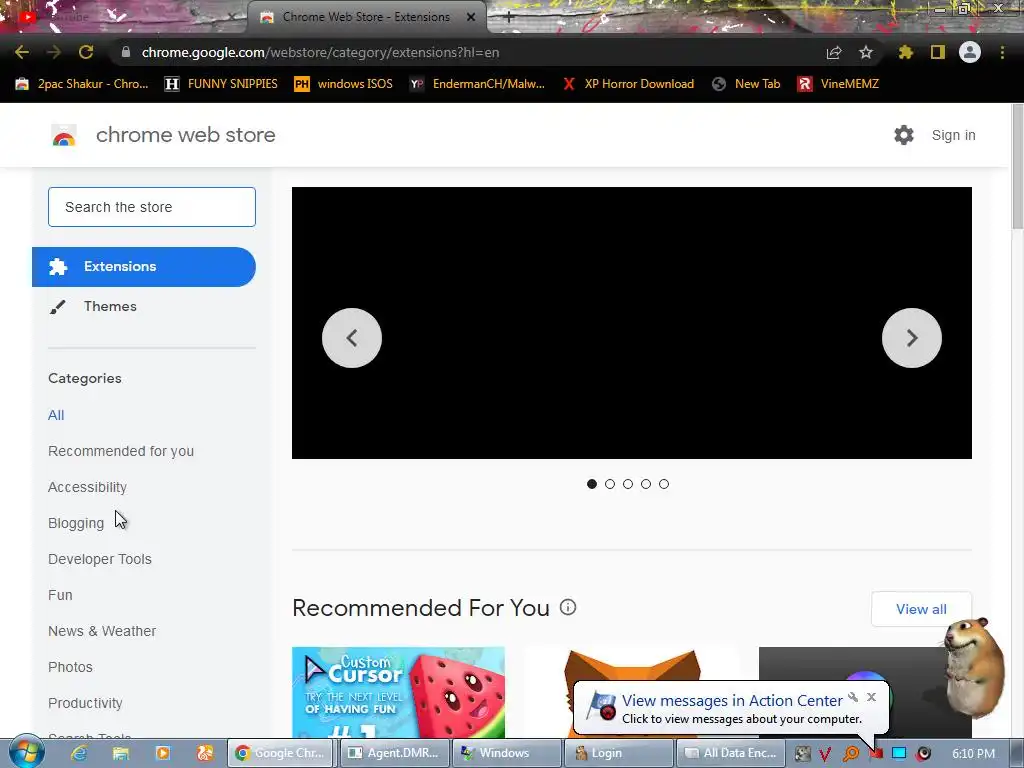Open the VineMEMZ bookmark
The image size is (1024, 768).
click(838, 84)
